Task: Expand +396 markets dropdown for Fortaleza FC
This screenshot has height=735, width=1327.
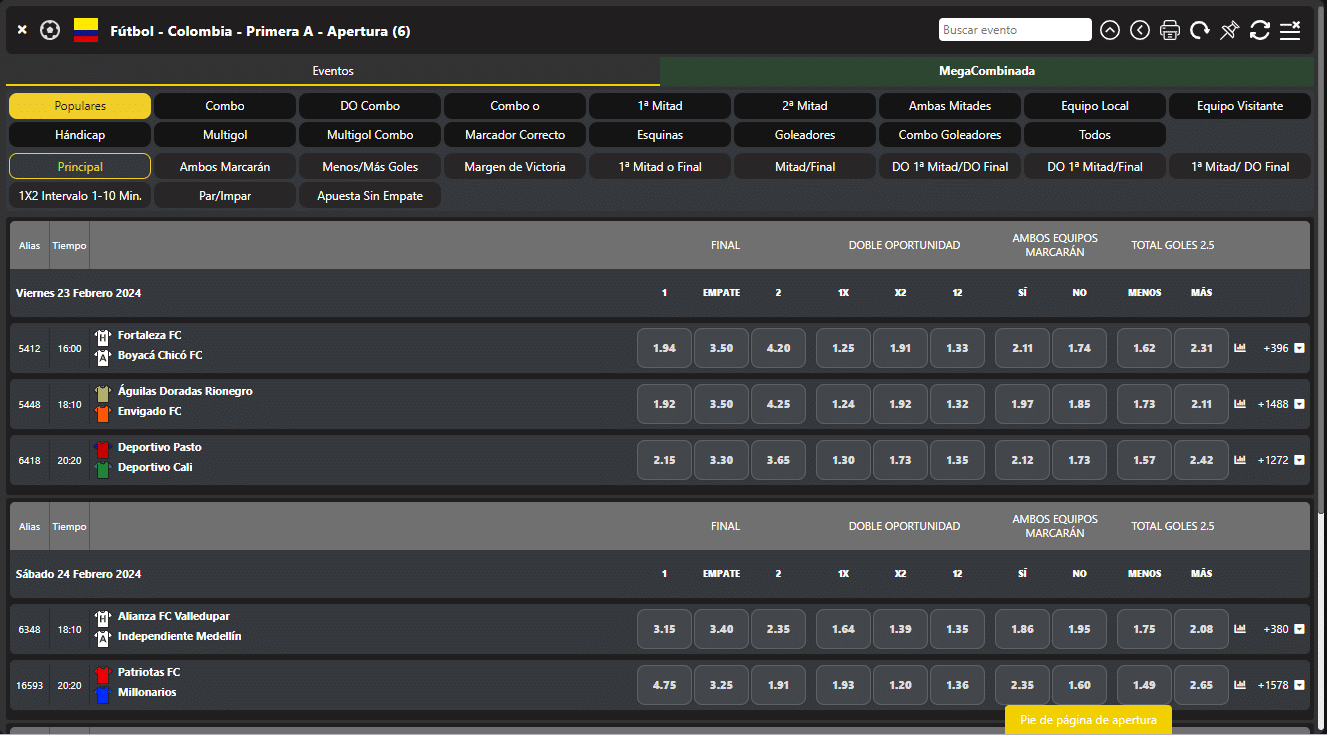Action: (1299, 348)
